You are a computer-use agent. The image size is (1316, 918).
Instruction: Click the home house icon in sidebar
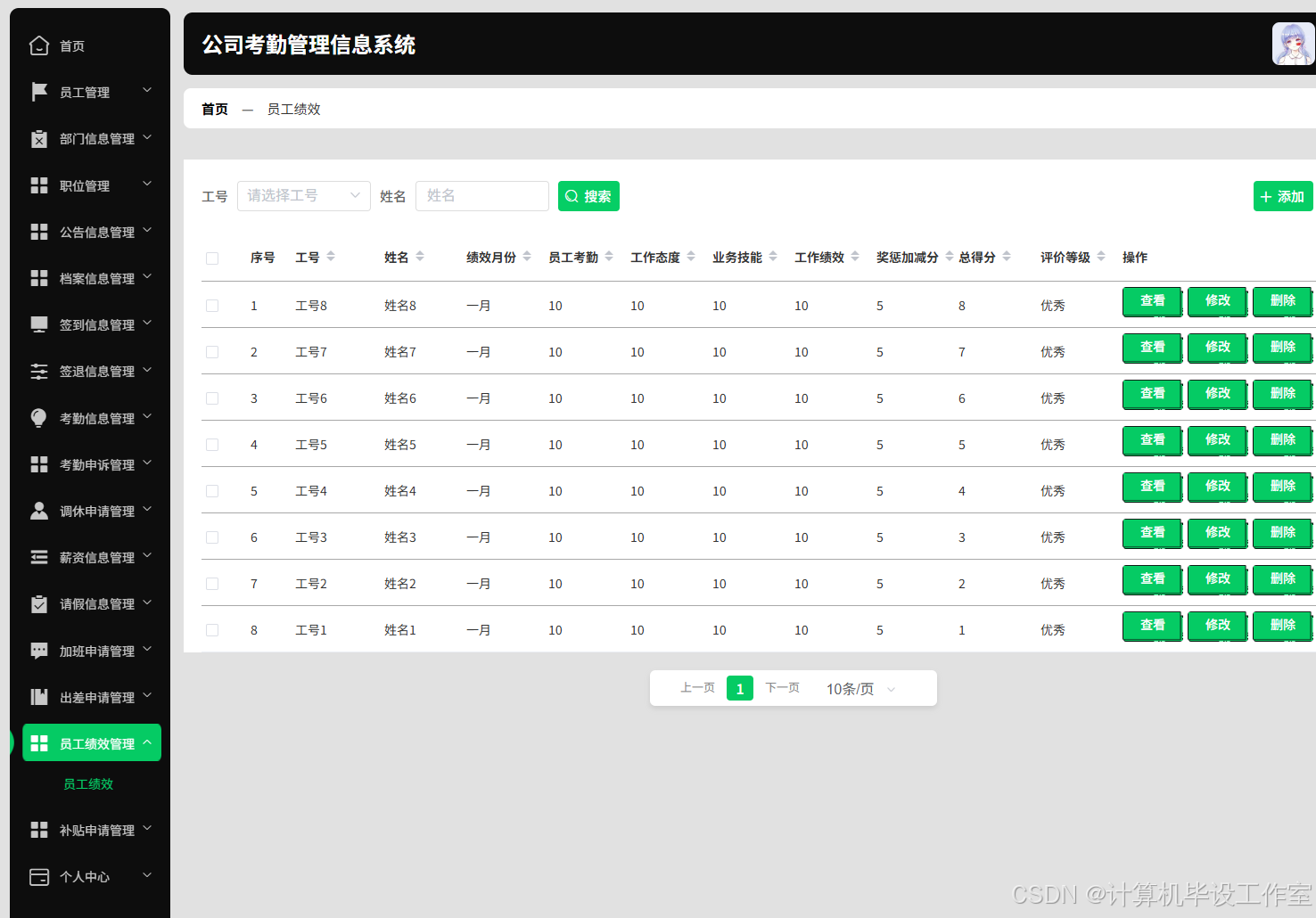(39, 45)
